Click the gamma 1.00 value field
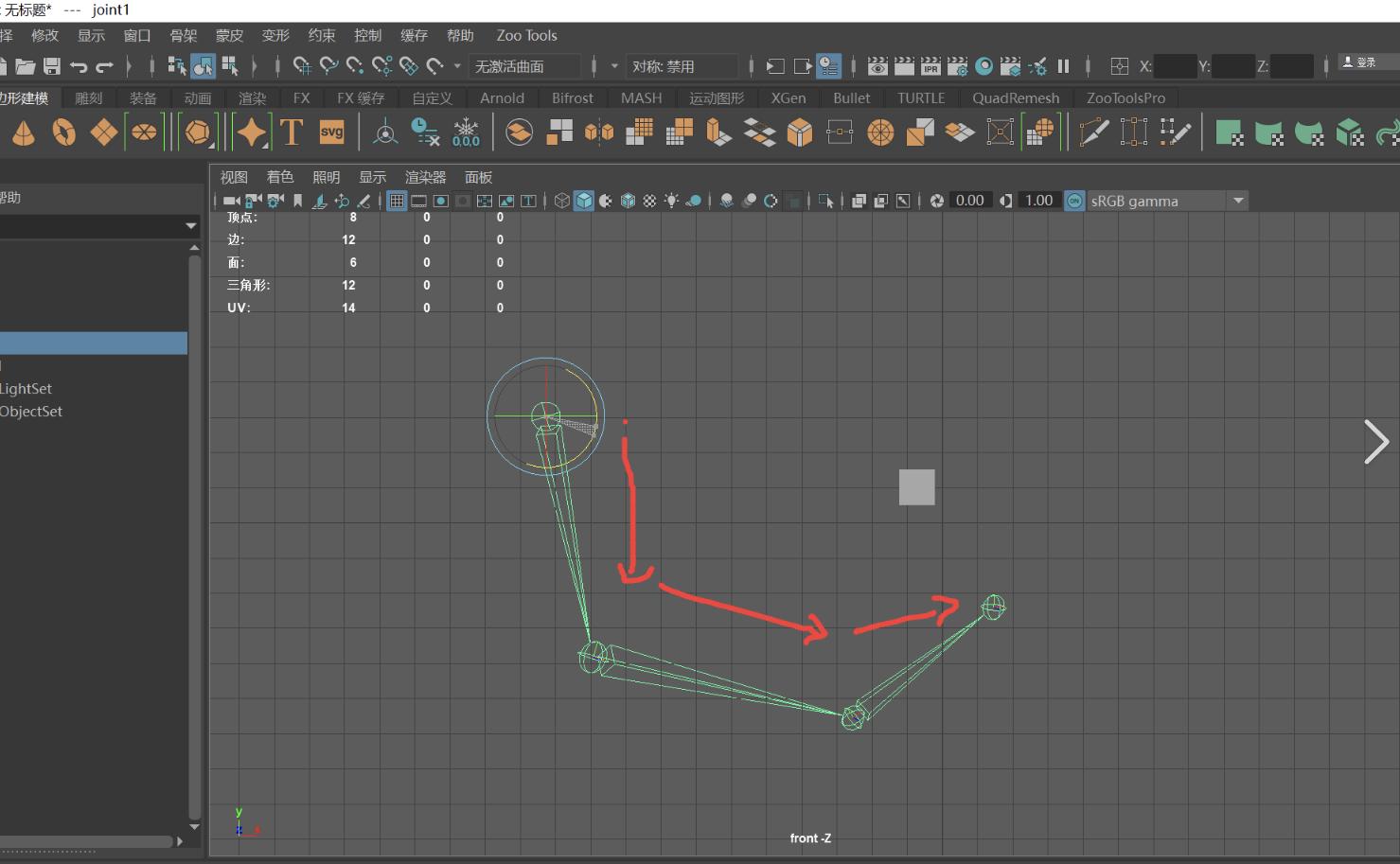Screen dimensions: 1400x864 [1038, 201]
